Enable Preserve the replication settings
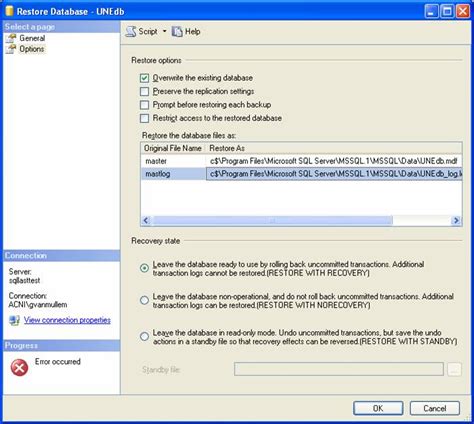The image size is (474, 424). click(144, 91)
